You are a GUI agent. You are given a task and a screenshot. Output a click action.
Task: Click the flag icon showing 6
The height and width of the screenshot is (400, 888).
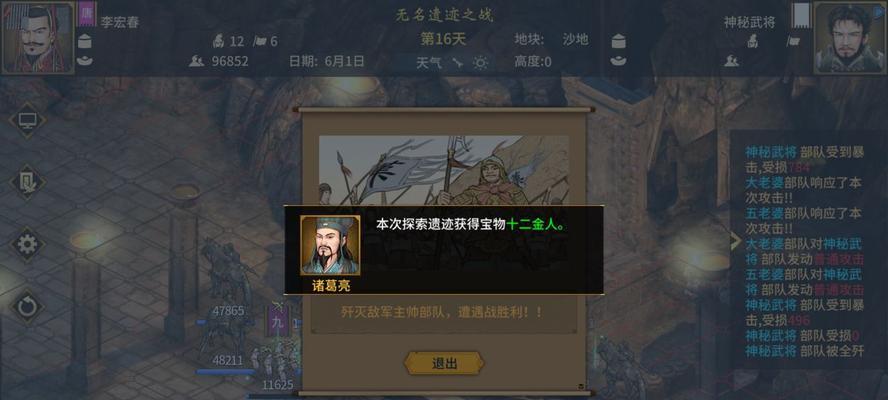coord(260,41)
